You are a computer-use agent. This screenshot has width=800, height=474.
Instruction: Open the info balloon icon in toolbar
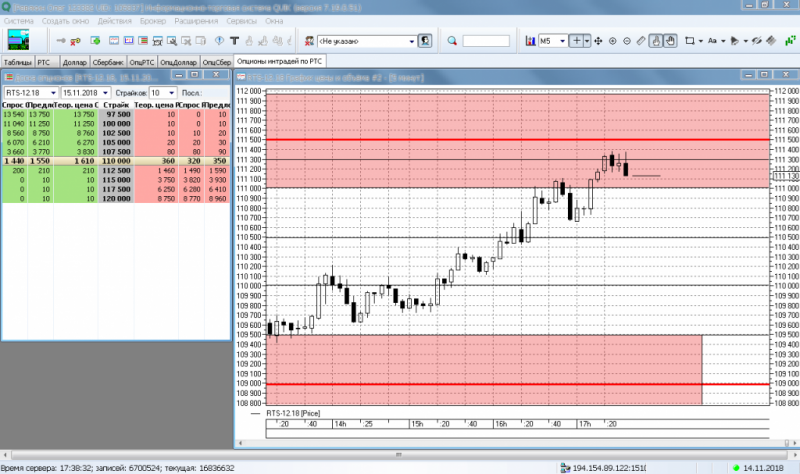219,41
